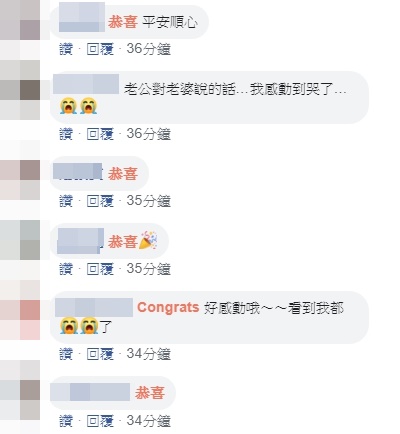Screen dimensions: 400x434
Task: Open 34分鐘 timestamp under Congrats comment
Action: (149, 354)
